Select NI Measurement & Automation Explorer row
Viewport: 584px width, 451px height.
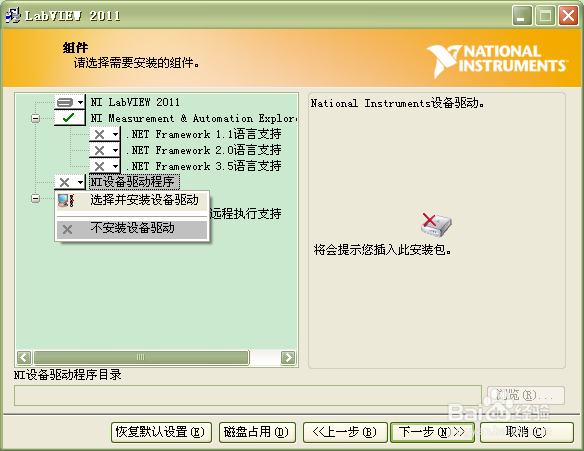click(193, 118)
